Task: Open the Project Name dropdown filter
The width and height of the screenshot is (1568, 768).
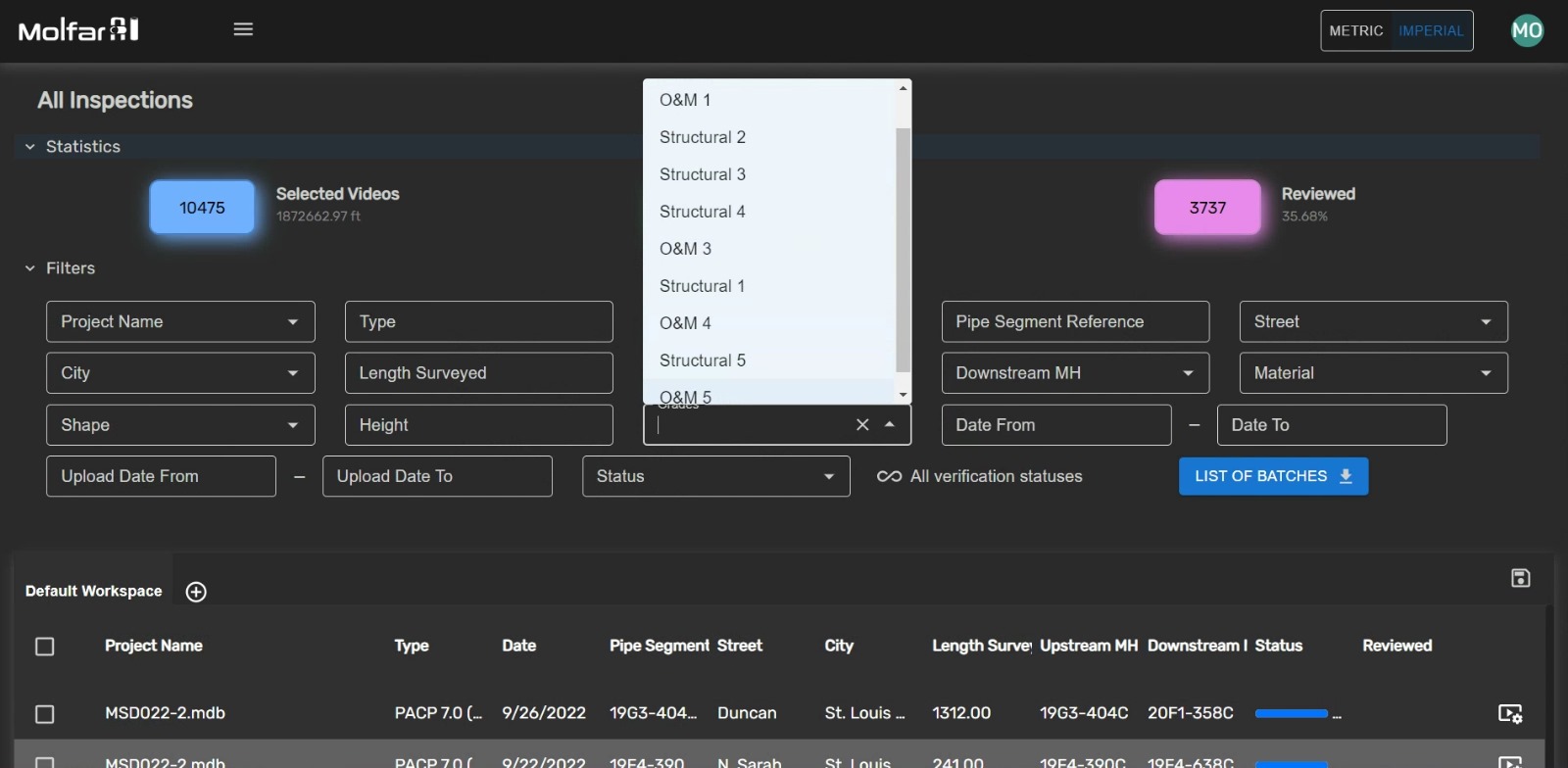Action: [180, 321]
